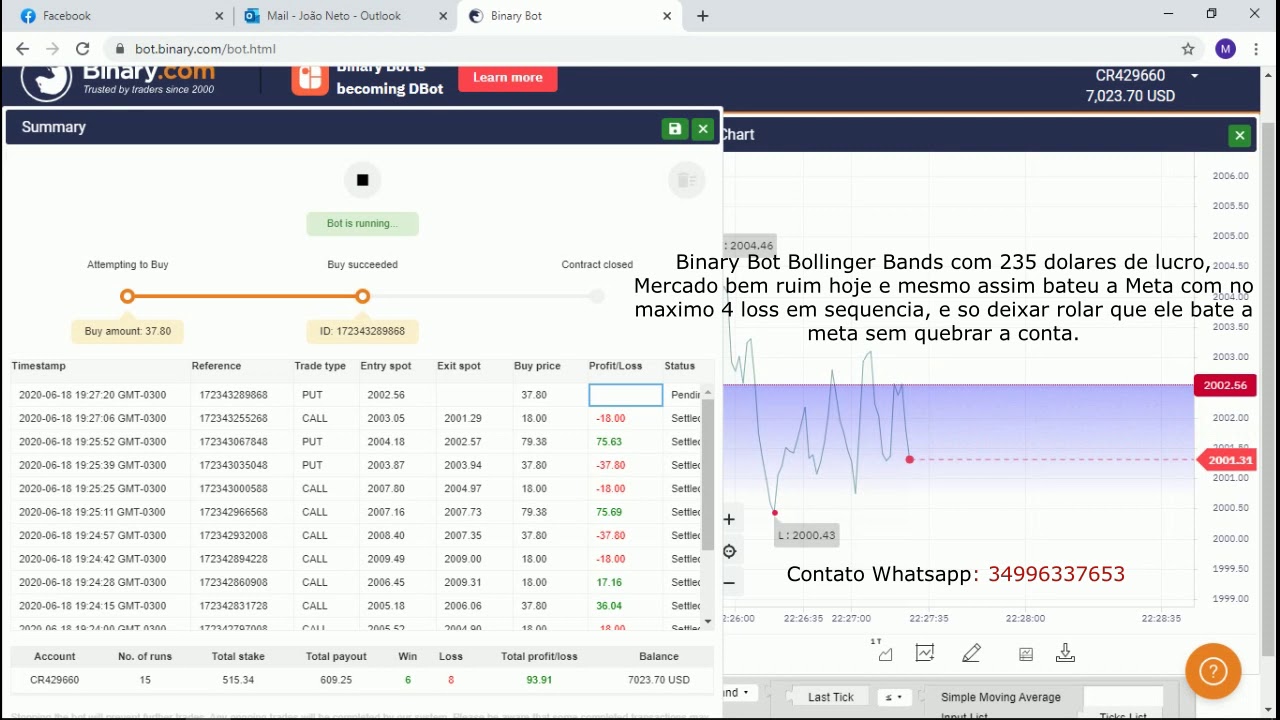Screen dimensions: 1280x720
Task: Click the empty Profit/Loss cell of the pending trade
Action: (625, 395)
